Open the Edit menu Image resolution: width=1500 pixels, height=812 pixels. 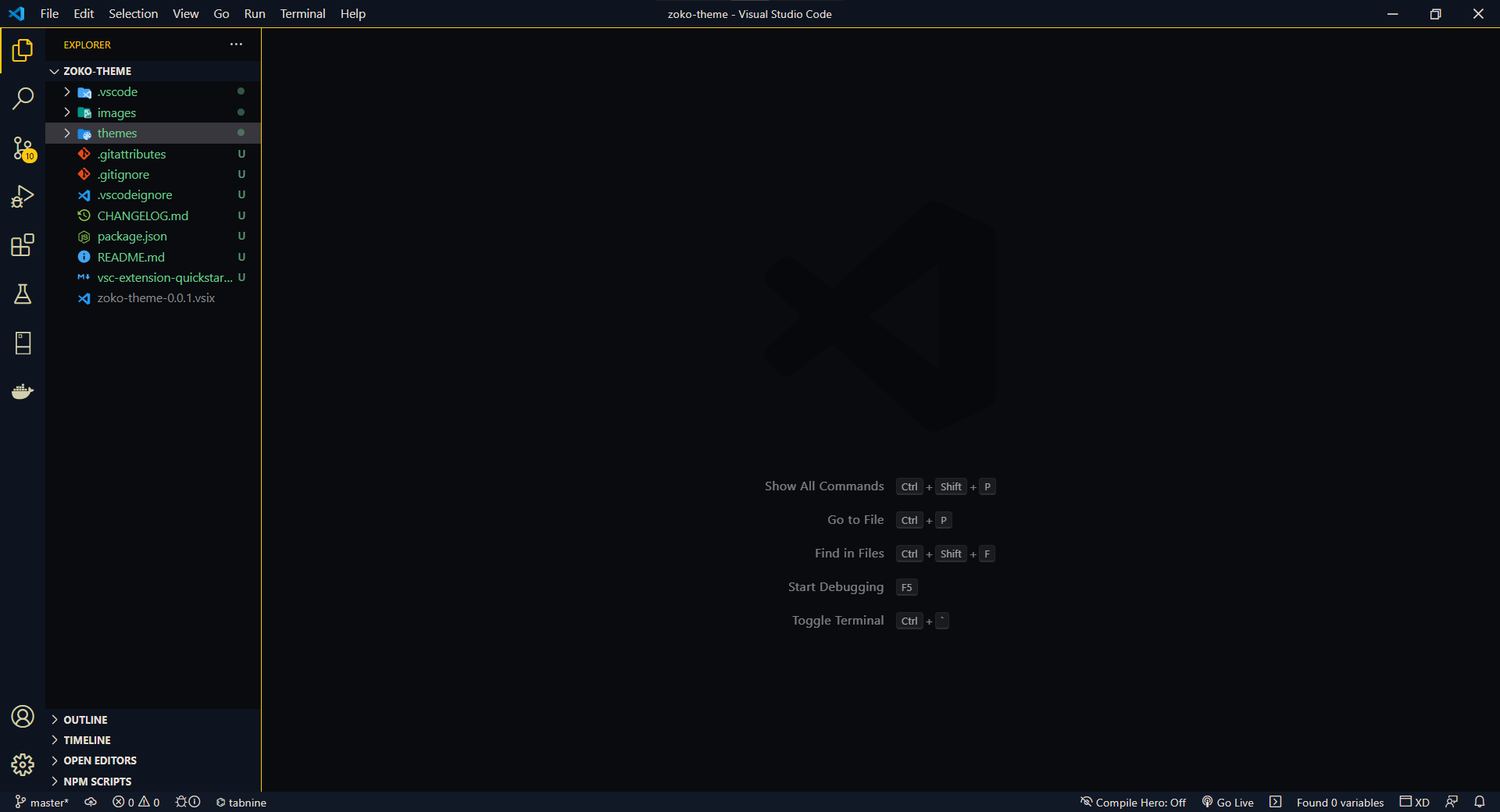click(84, 13)
